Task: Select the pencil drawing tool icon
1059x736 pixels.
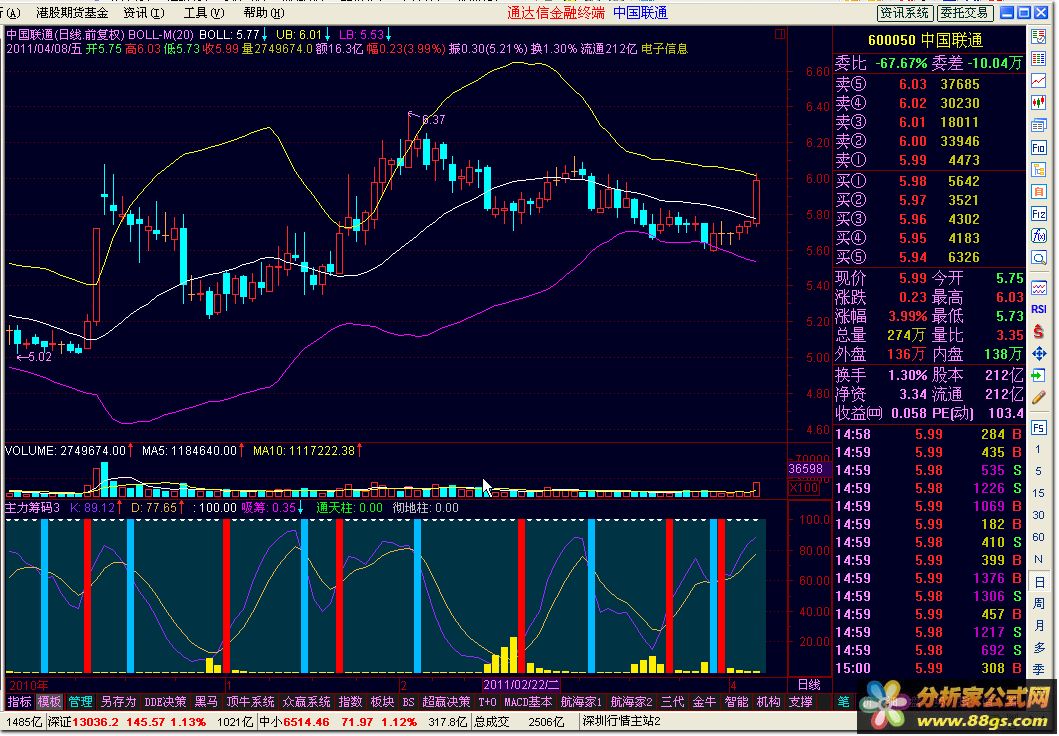Action: (1039, 397)
